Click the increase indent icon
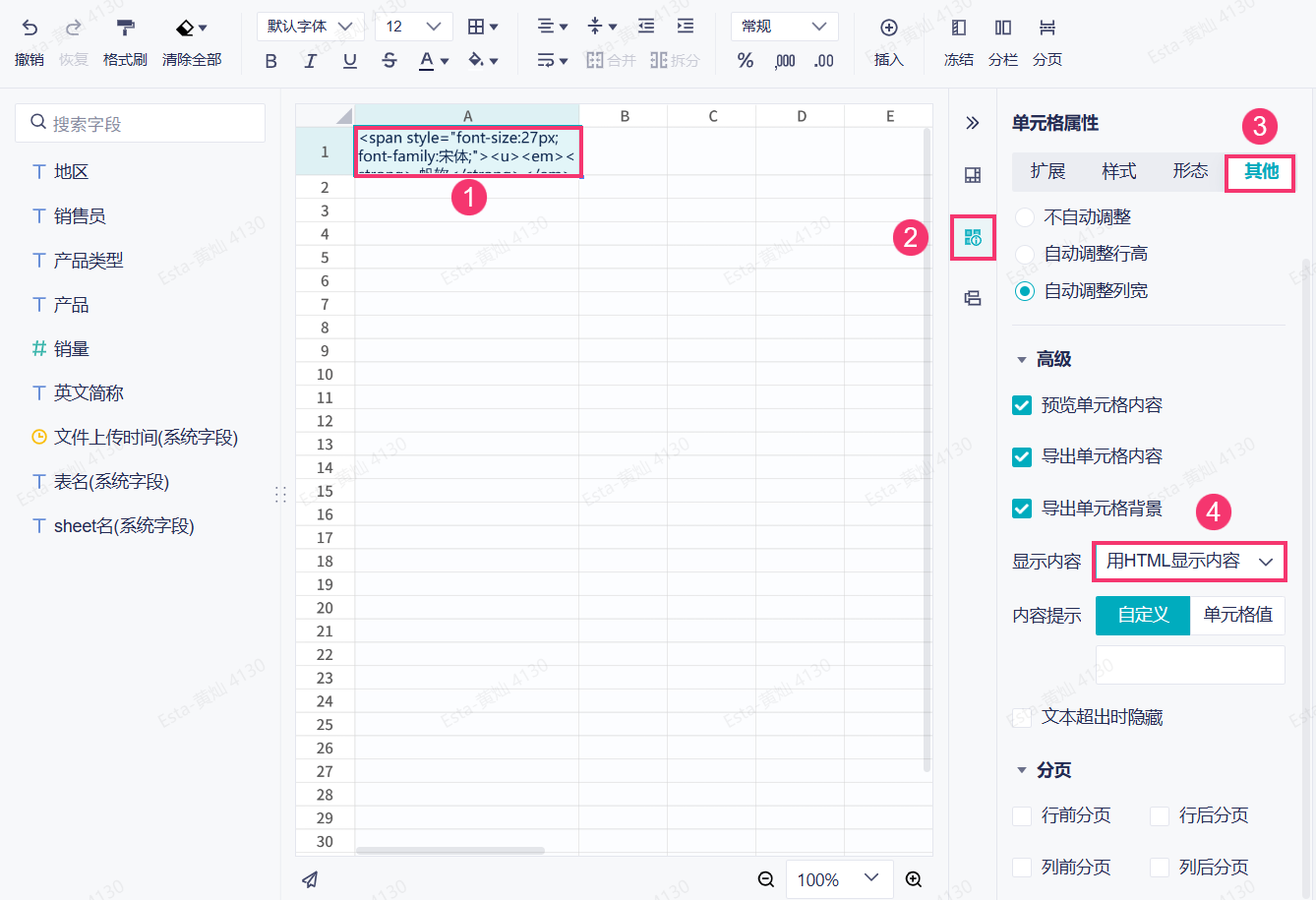The height and width of the screenshot is (900, 1316). pos(686,27)
